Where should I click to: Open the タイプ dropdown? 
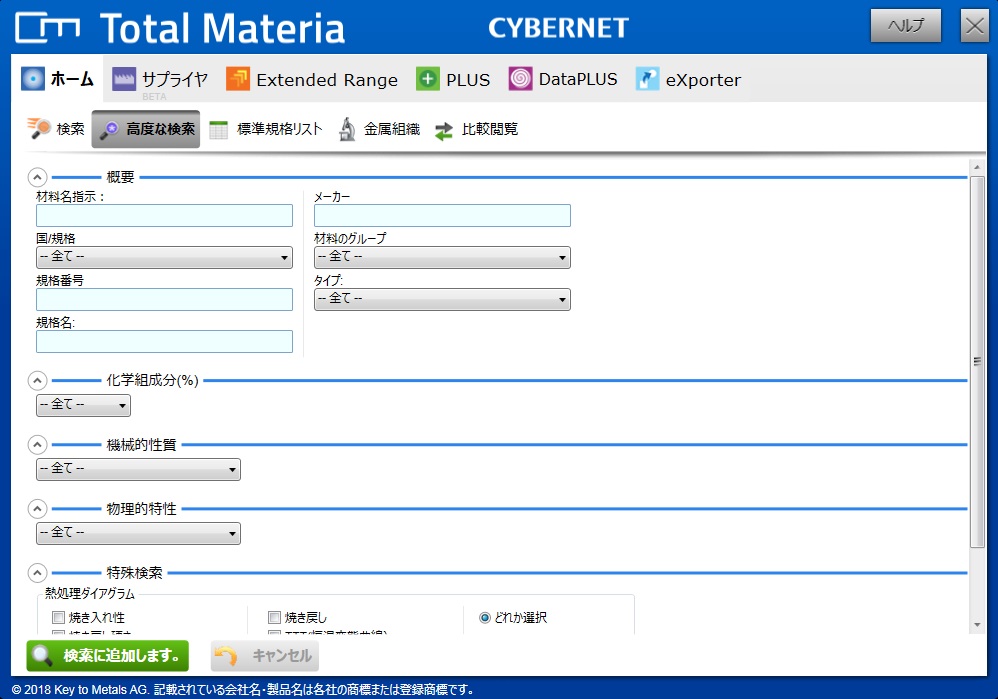pyautogui.click(x=442, y=299)
